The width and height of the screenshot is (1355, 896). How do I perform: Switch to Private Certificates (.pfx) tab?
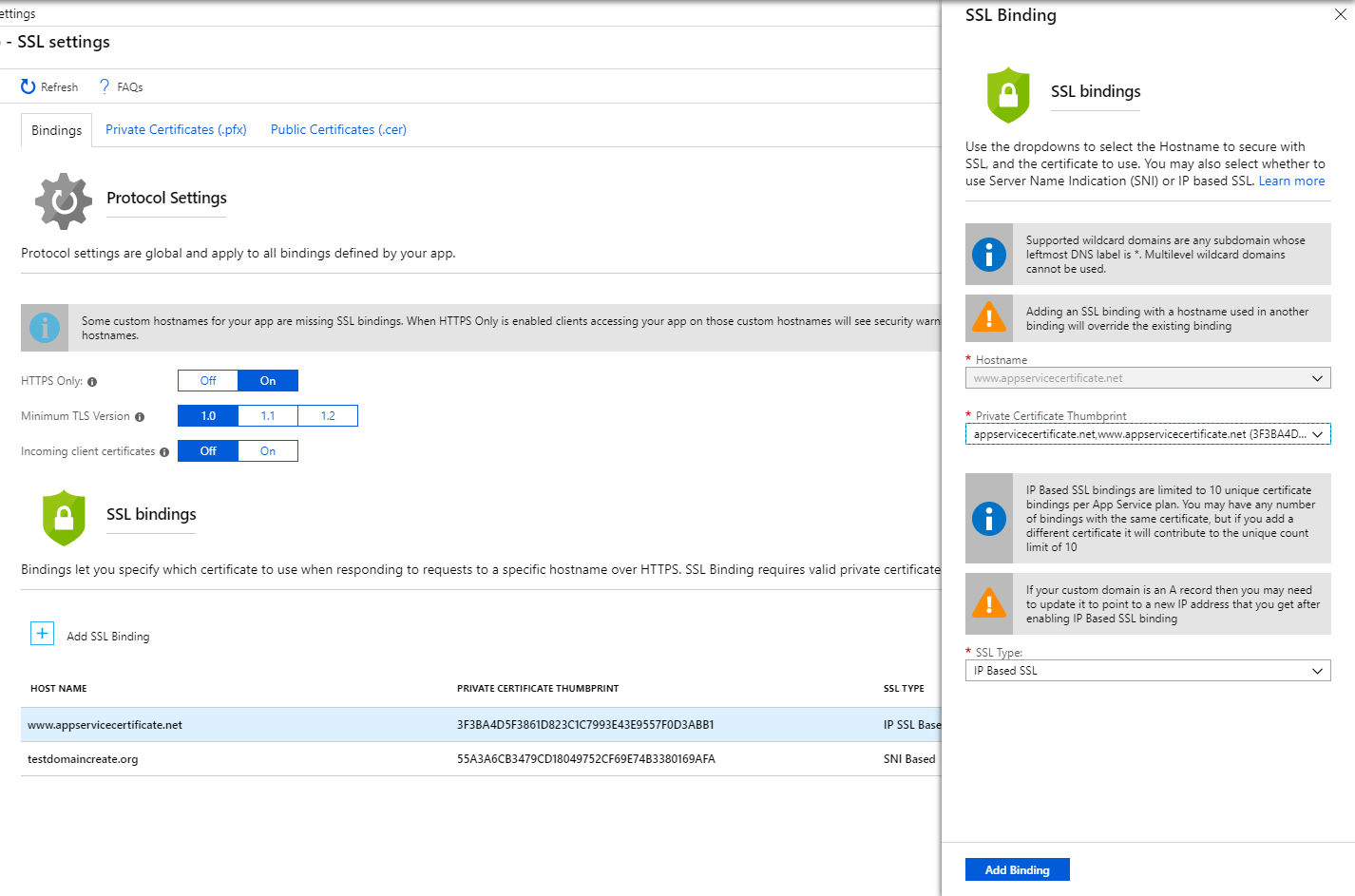click(x=176, y=130)
